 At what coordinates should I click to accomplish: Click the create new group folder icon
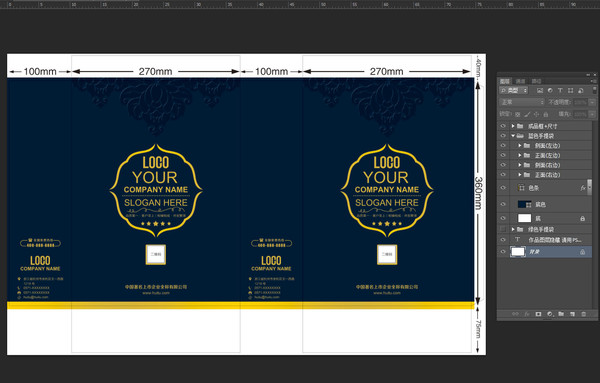561,314
